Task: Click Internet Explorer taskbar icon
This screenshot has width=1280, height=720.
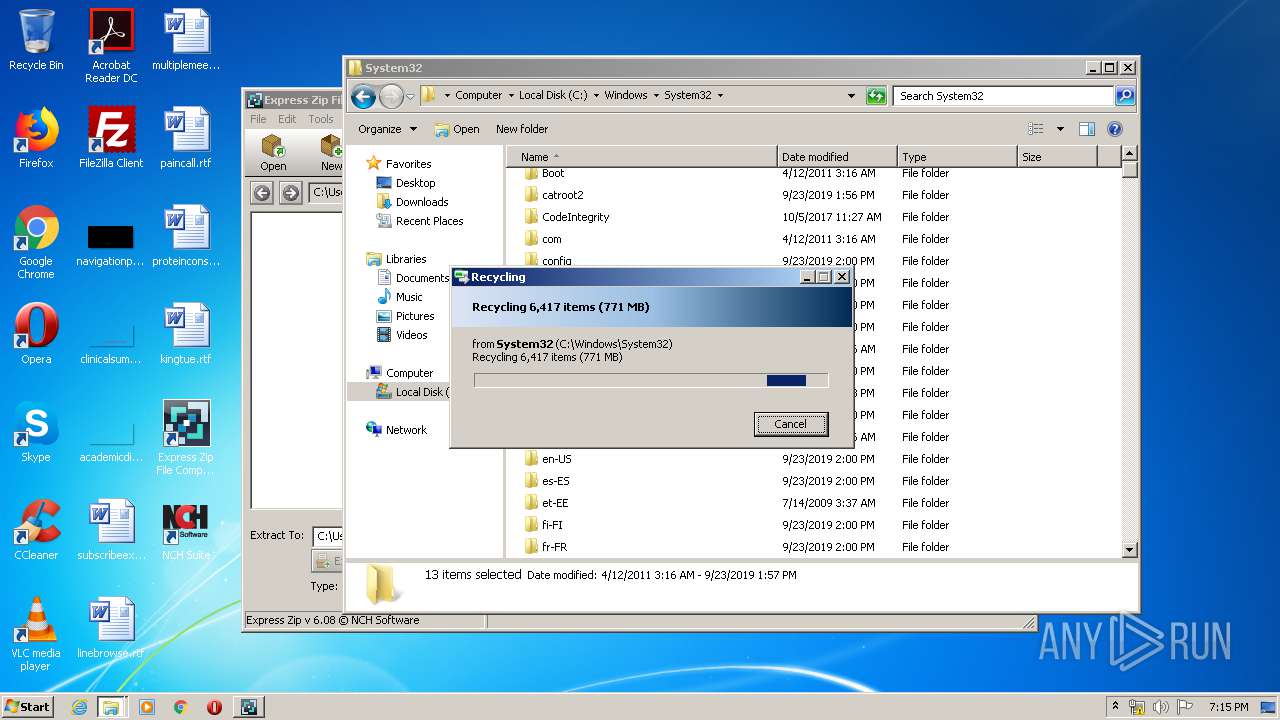Action: tap(79, 707)
